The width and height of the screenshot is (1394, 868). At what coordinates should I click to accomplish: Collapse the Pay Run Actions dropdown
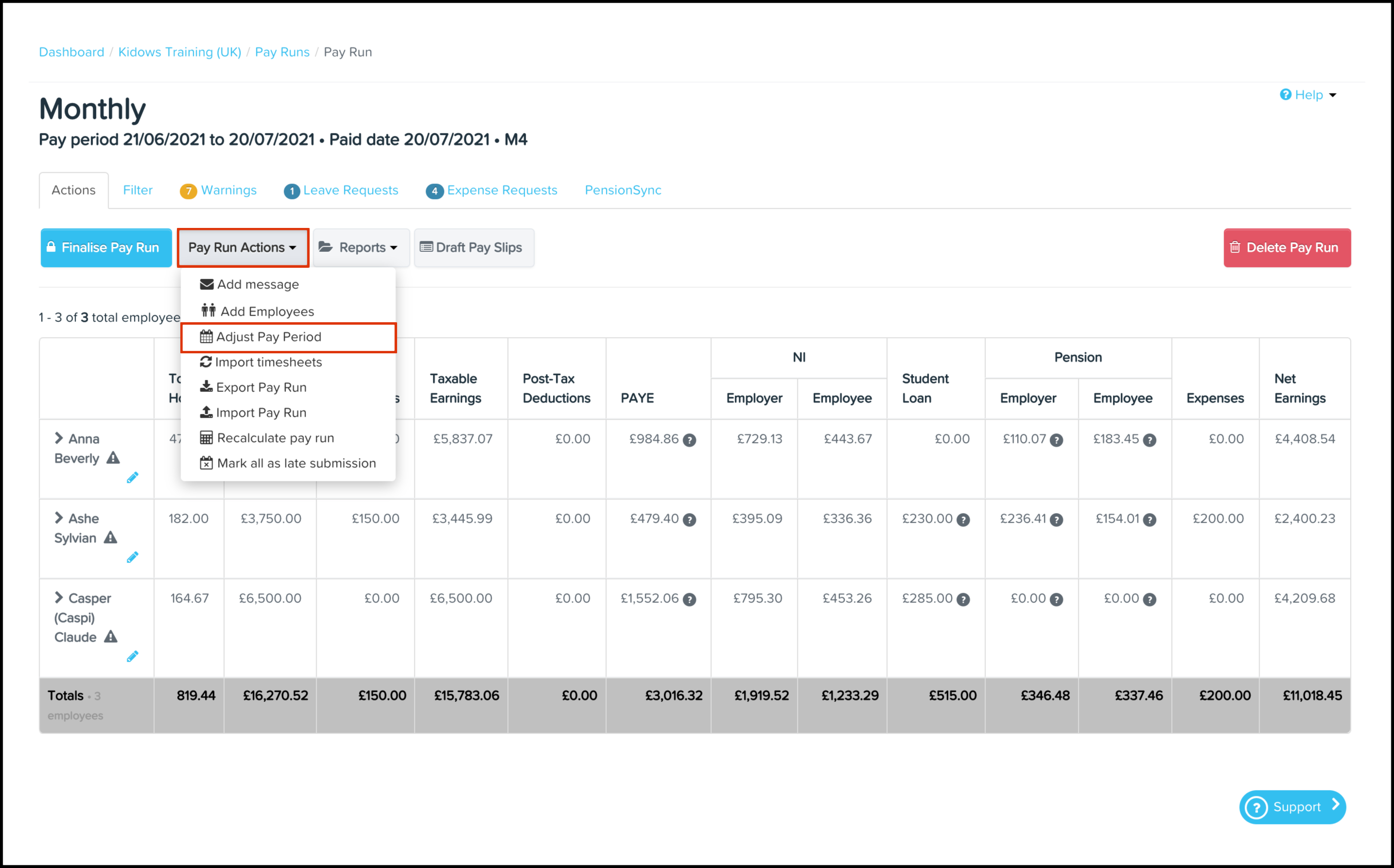(x=242, y=247)
